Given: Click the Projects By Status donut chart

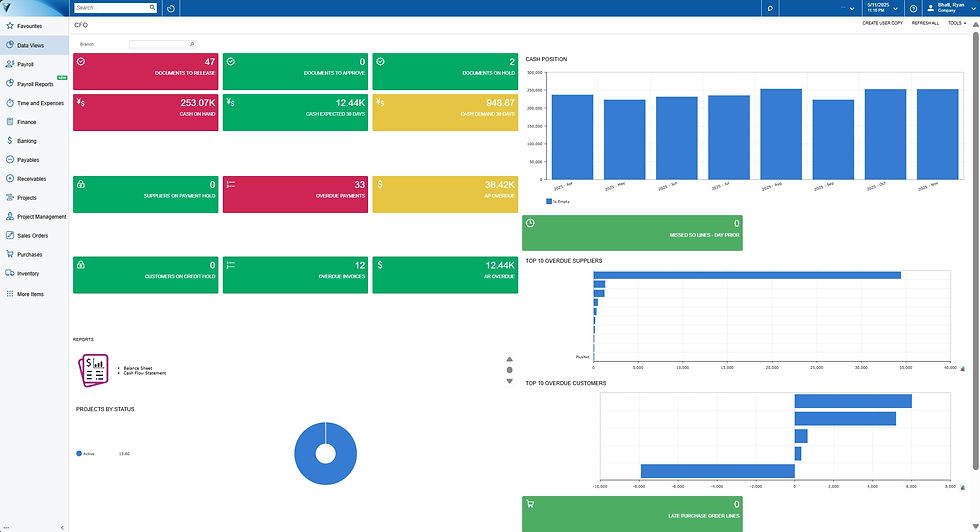Looking at the screenshot, I should pyautogui.click(x=326, y=453).
